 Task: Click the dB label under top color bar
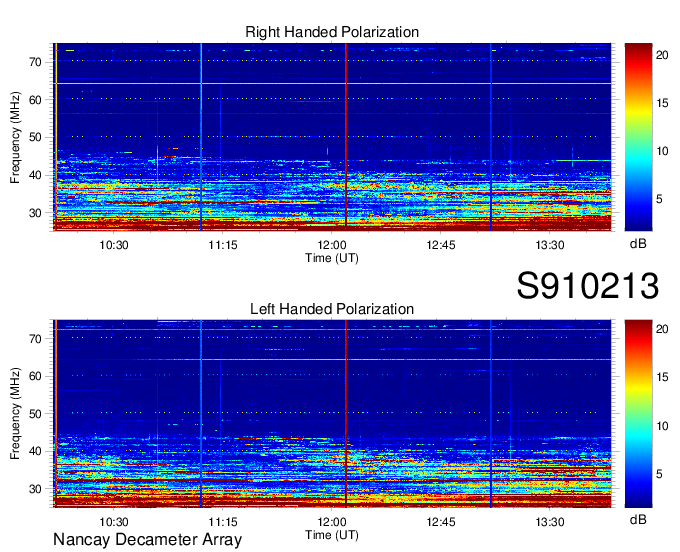638,244
